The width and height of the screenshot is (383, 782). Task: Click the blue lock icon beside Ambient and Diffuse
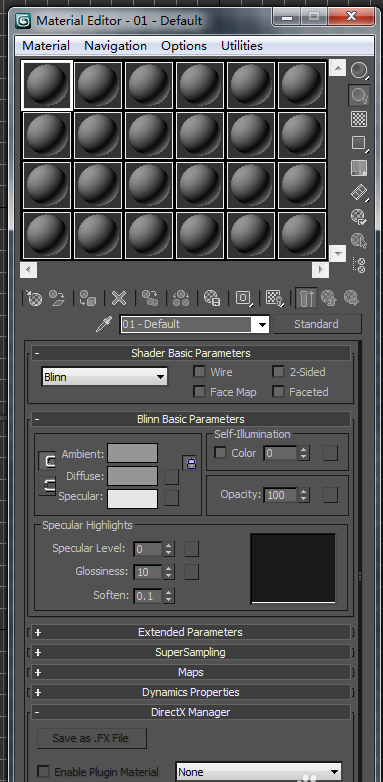(191, 463)
